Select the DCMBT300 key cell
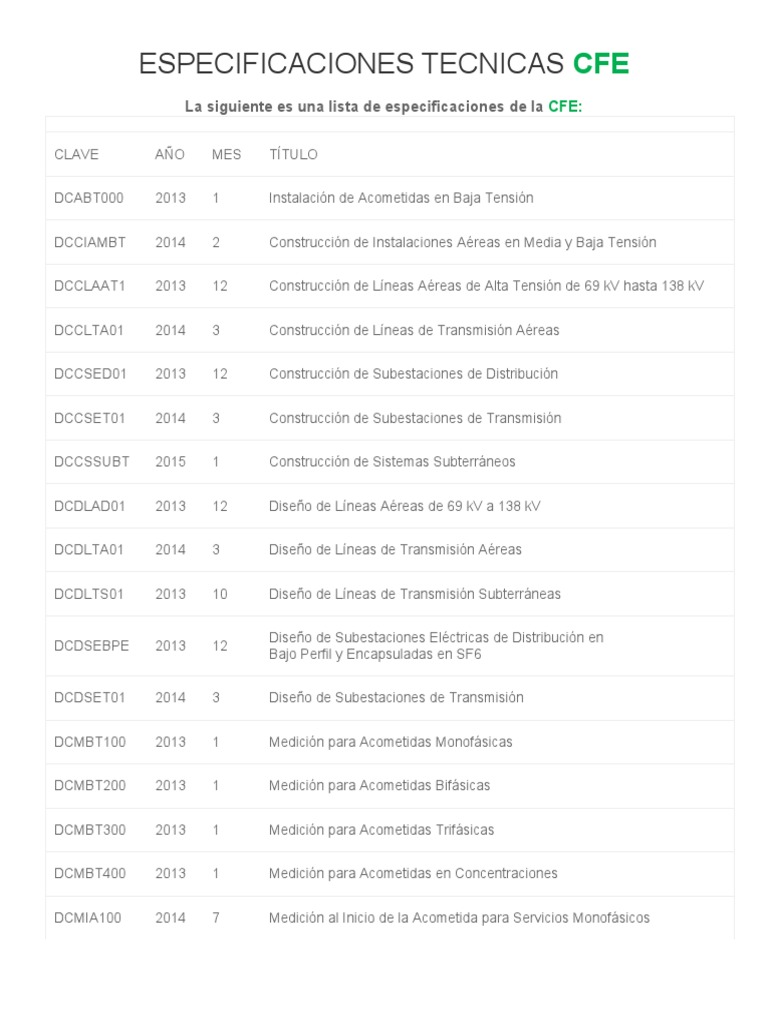This screenshot has height=1024, width=768. [90, 830]
